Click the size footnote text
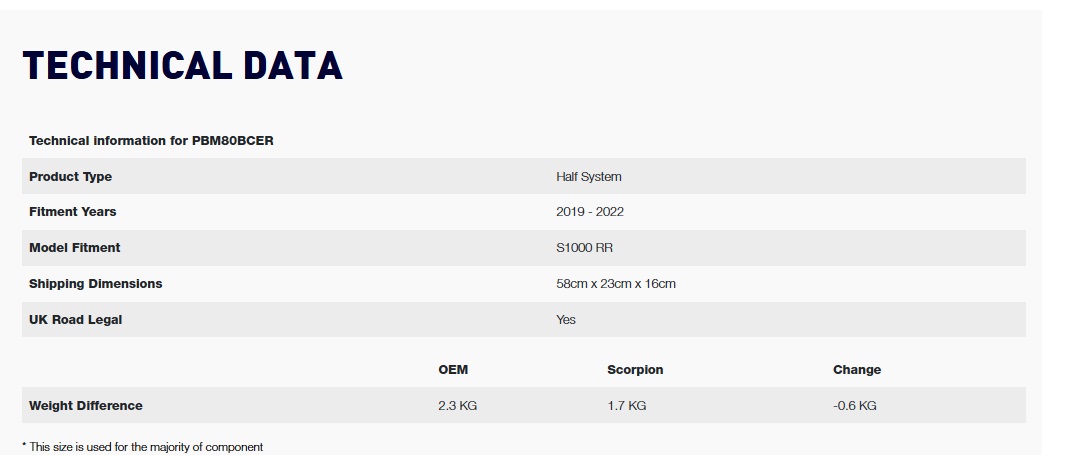The width and height of the screenshot is (1066, 455). coord(143,447)
